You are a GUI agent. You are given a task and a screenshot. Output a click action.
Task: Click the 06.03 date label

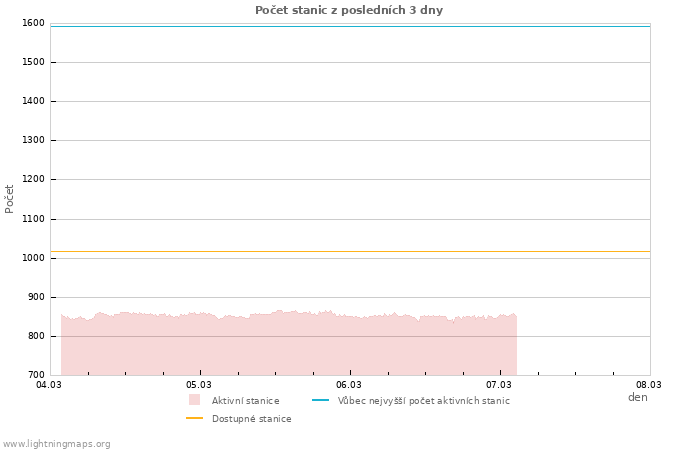tap(349, 384)
